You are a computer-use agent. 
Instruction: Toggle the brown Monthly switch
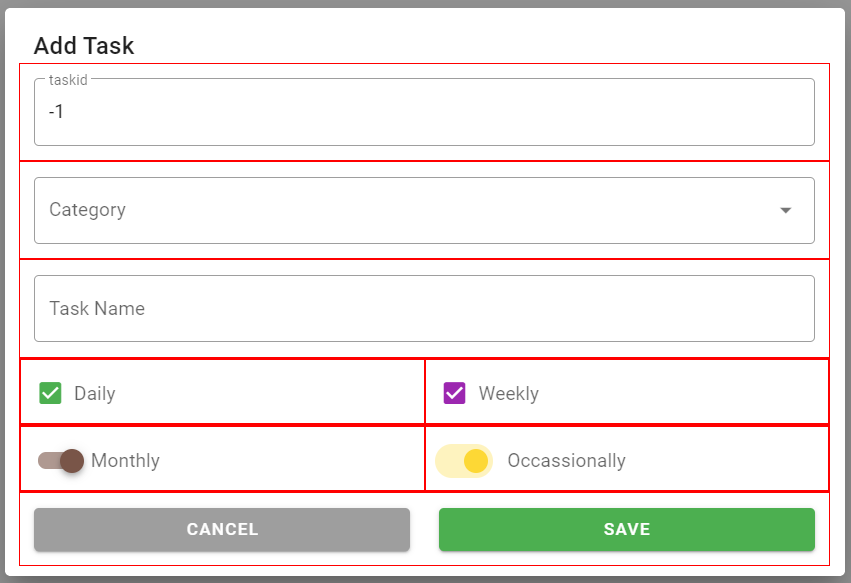(x=61, y=461)
